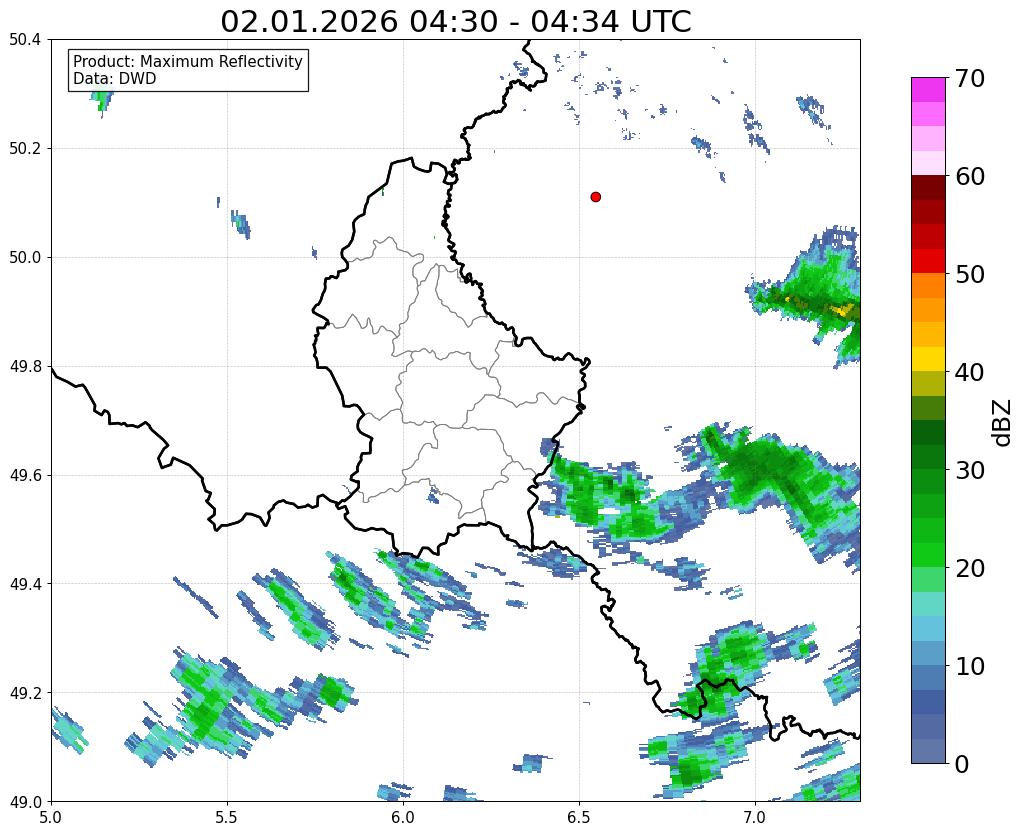Viewport: 1023px width, 834px height.
Task: Click the latitude label 49.2
Action: click(x=25, y=692)
